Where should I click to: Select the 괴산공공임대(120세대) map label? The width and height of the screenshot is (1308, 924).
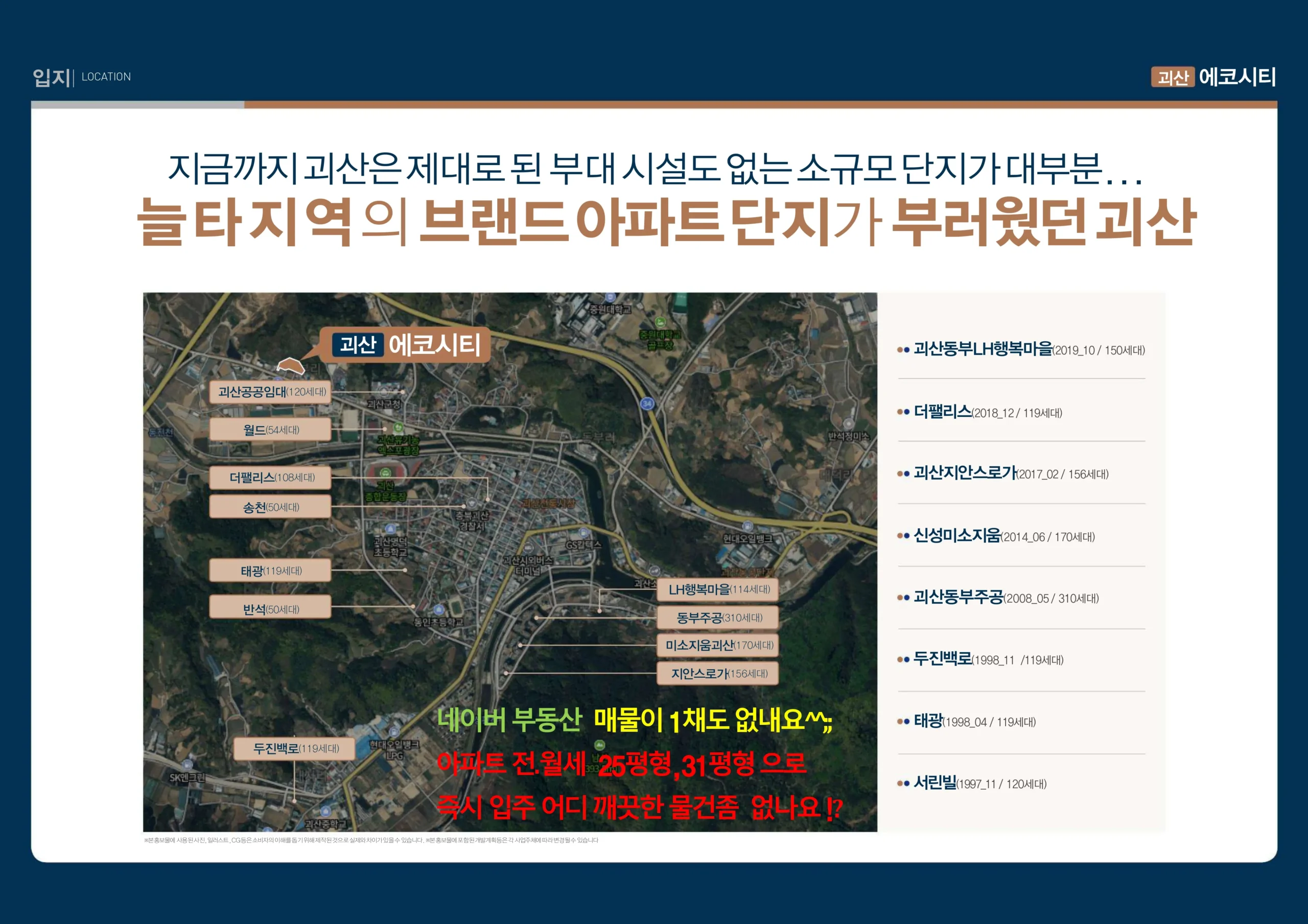271,392
